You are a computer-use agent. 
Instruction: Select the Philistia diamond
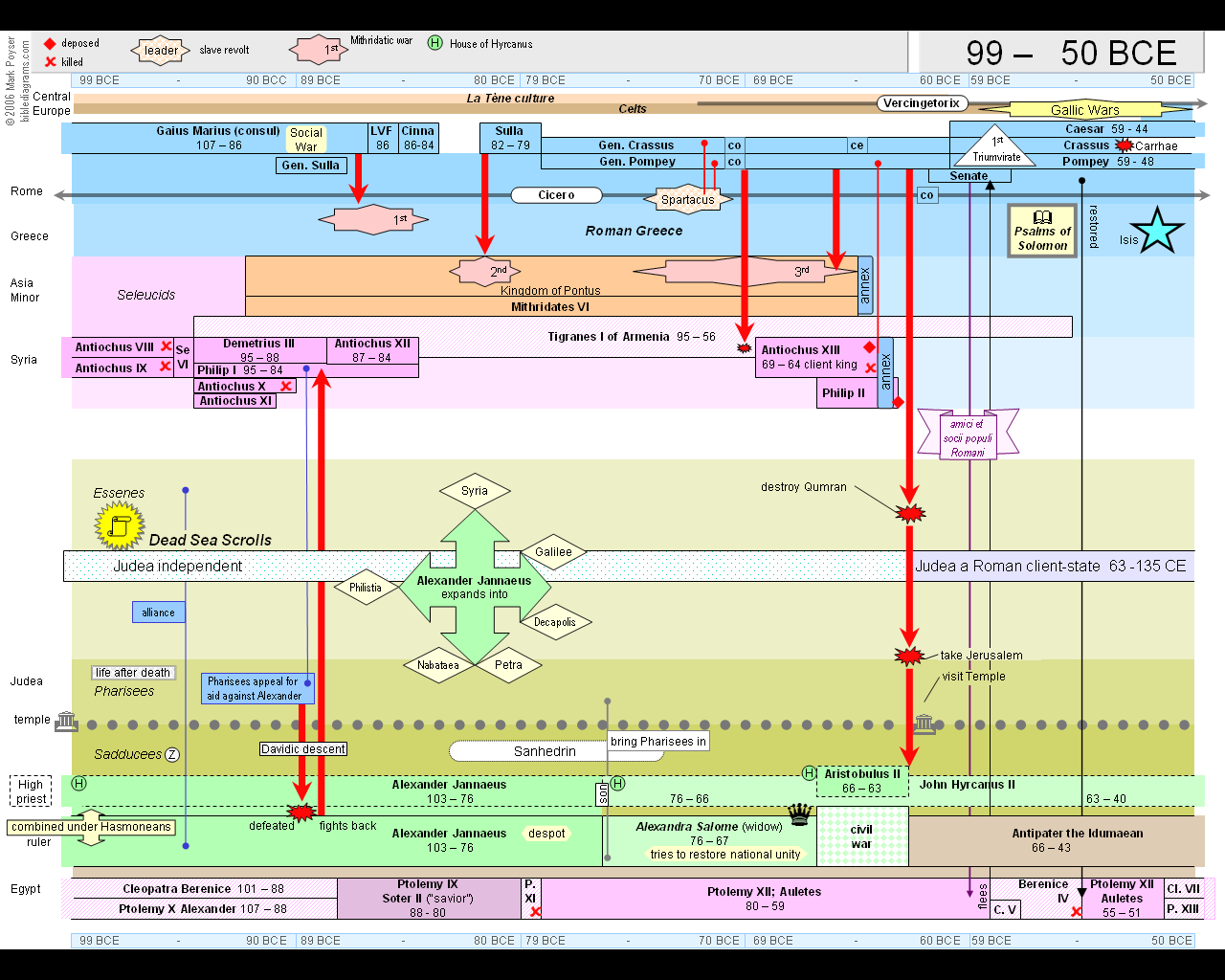click(x=366, y=588)
